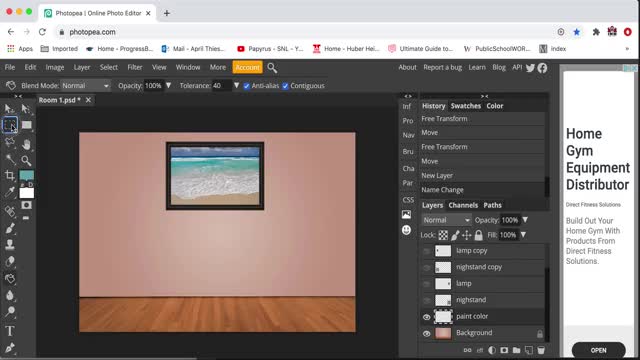Show the nighstand copy layer
The width and height of the screenshot is (640, 360).
427,267
